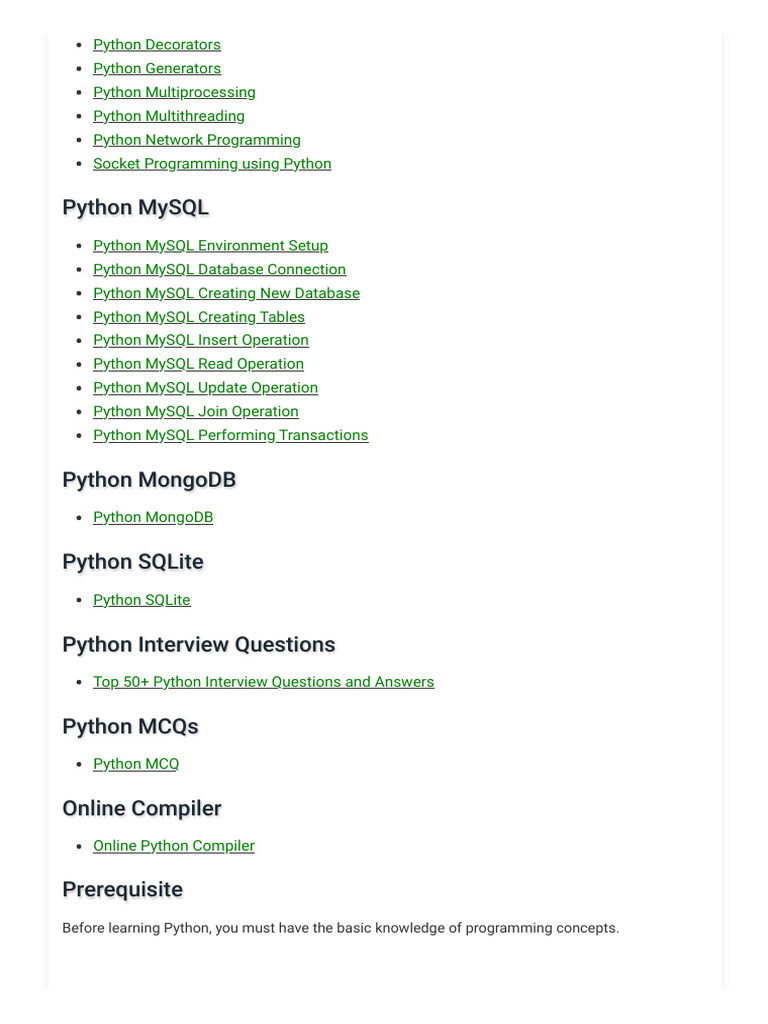This screenshot has width=768, height=1024.
Task: Open the Python Generators link
Action: tap(156, 69)
